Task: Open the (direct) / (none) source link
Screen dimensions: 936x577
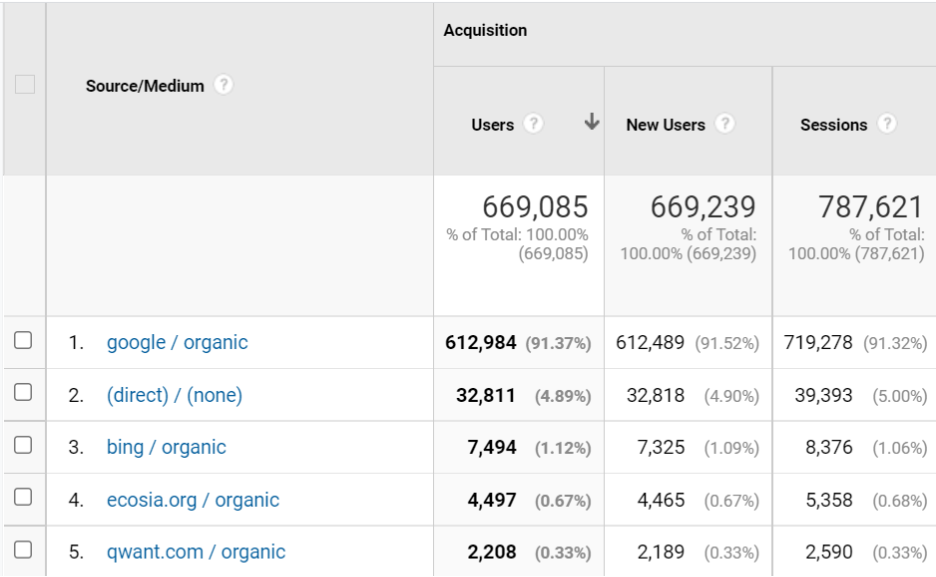Action: pyautogui.click(x=174, y=395)
